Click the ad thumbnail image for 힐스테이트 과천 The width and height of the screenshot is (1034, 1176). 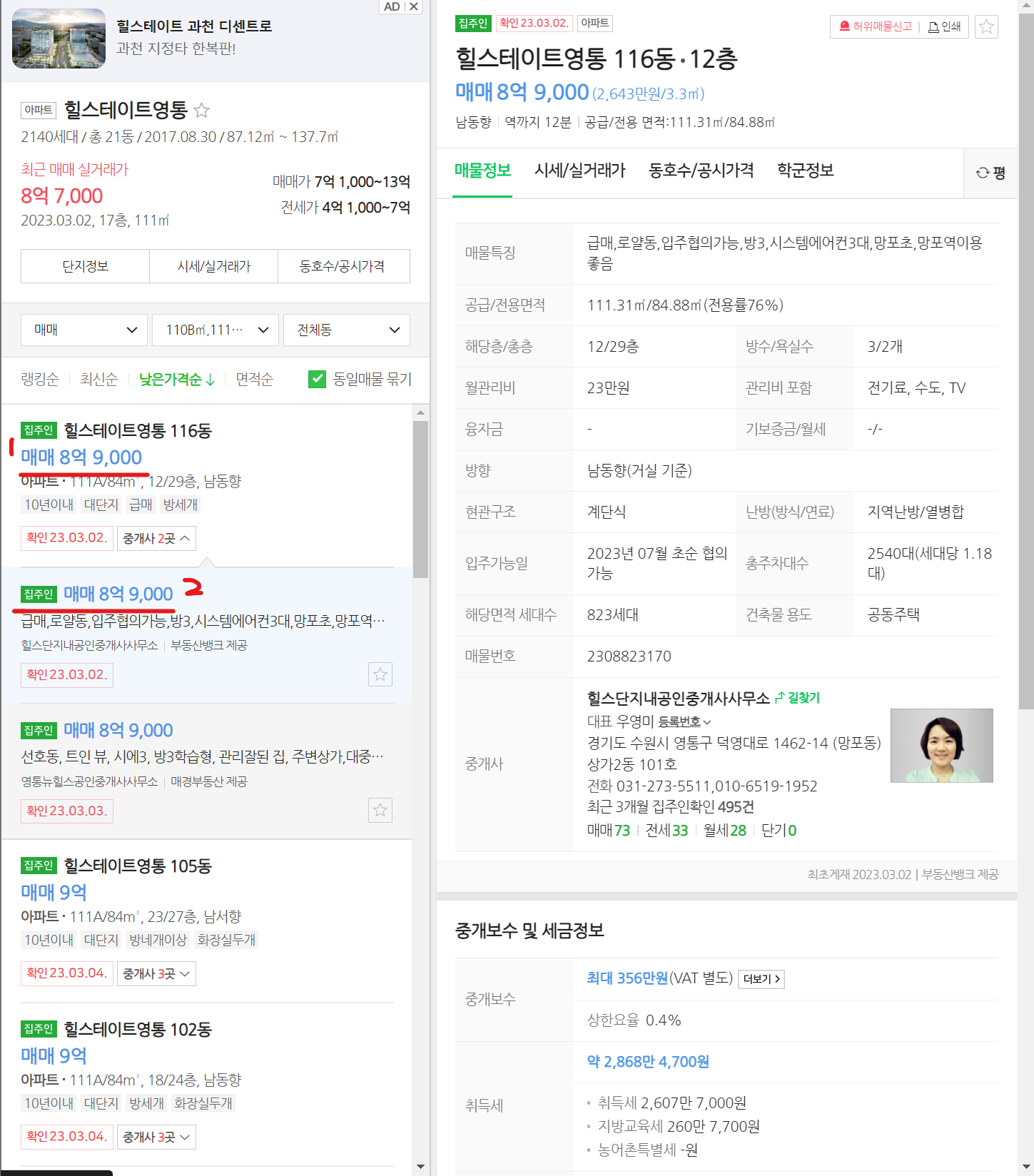[x=59, y=39]
